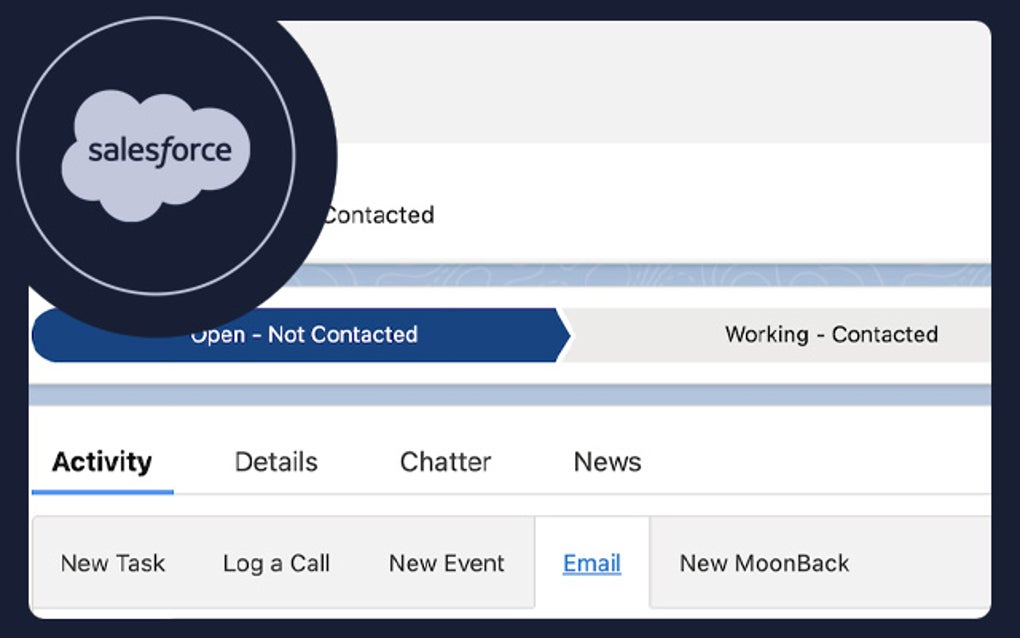Choose the New Task action

point(113,563)
